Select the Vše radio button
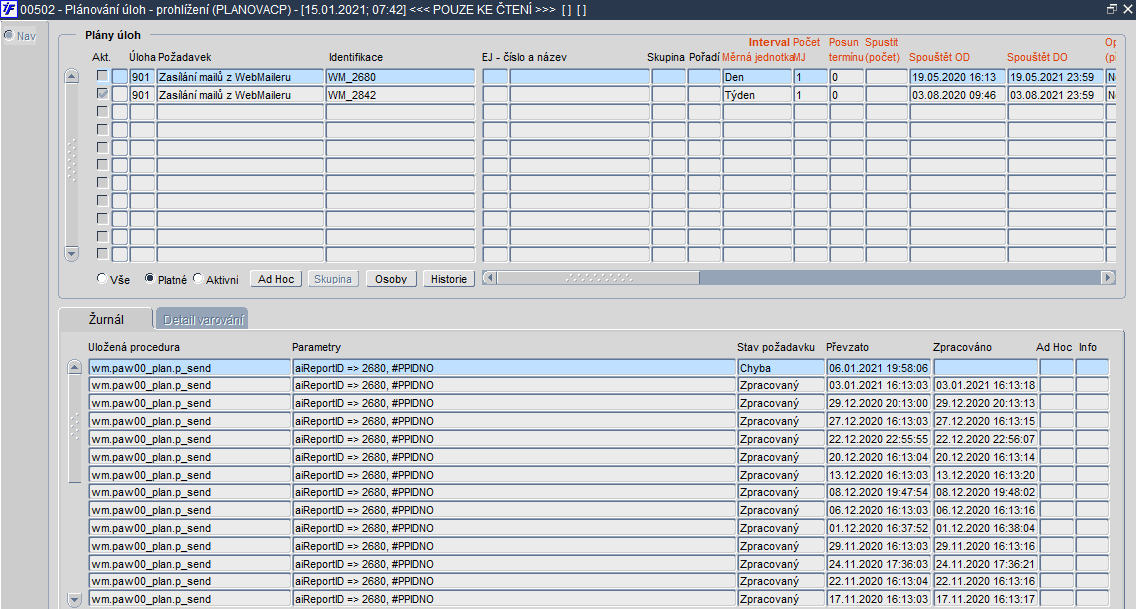Viewport: 1136px width, 609px height. (x=101, y=278)
